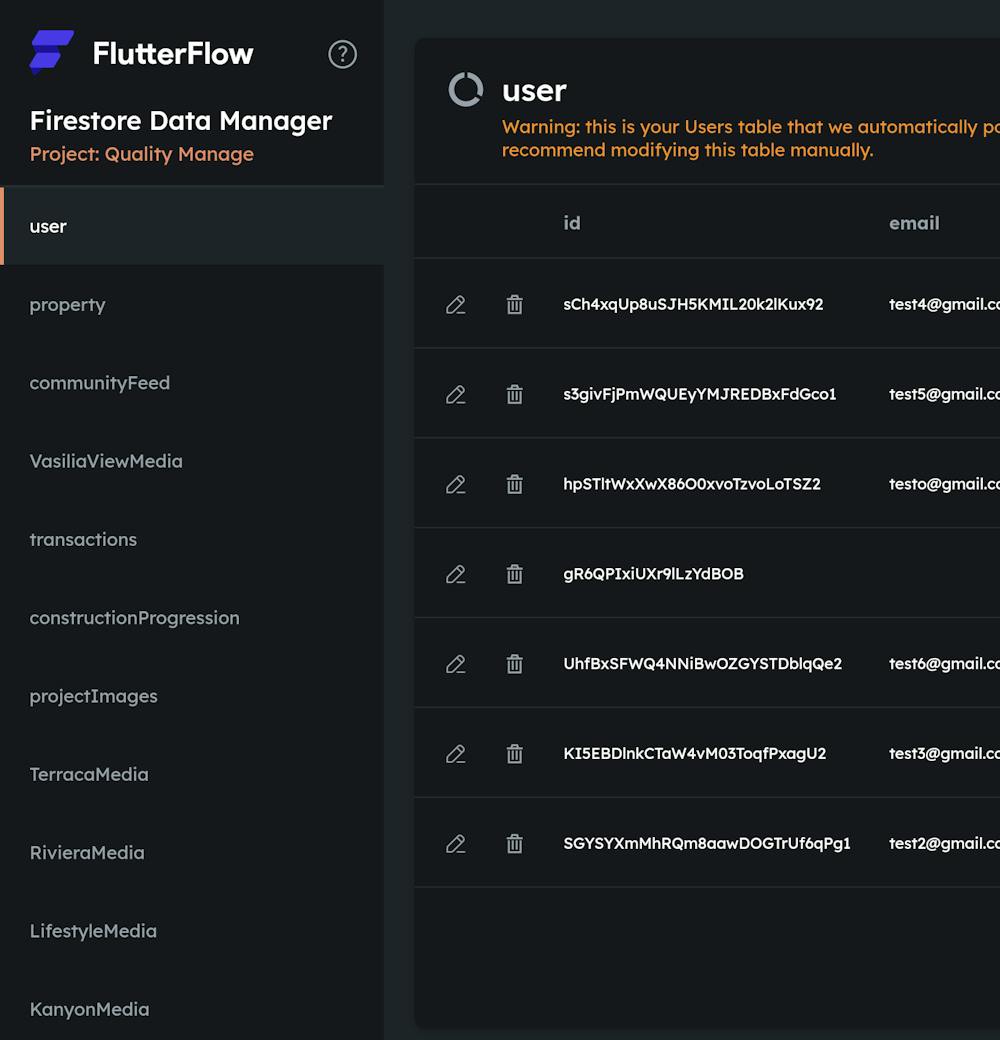Image resolution: width=1000 pixels, height=1040 pixels.
Task: Edit row KI5EBDlnkCTaW4vM03ToqfPxagU2
Action: (x=456, y=754)
